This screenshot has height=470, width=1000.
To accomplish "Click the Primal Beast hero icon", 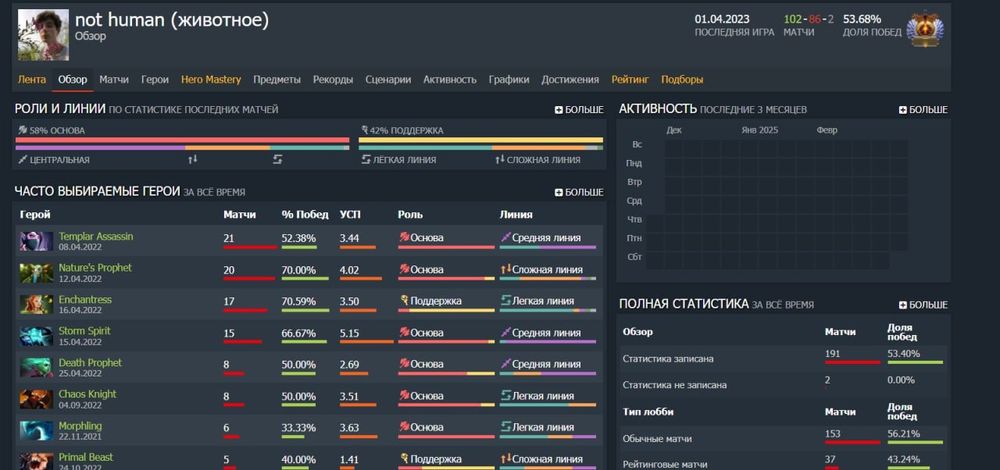I will 36,461.
